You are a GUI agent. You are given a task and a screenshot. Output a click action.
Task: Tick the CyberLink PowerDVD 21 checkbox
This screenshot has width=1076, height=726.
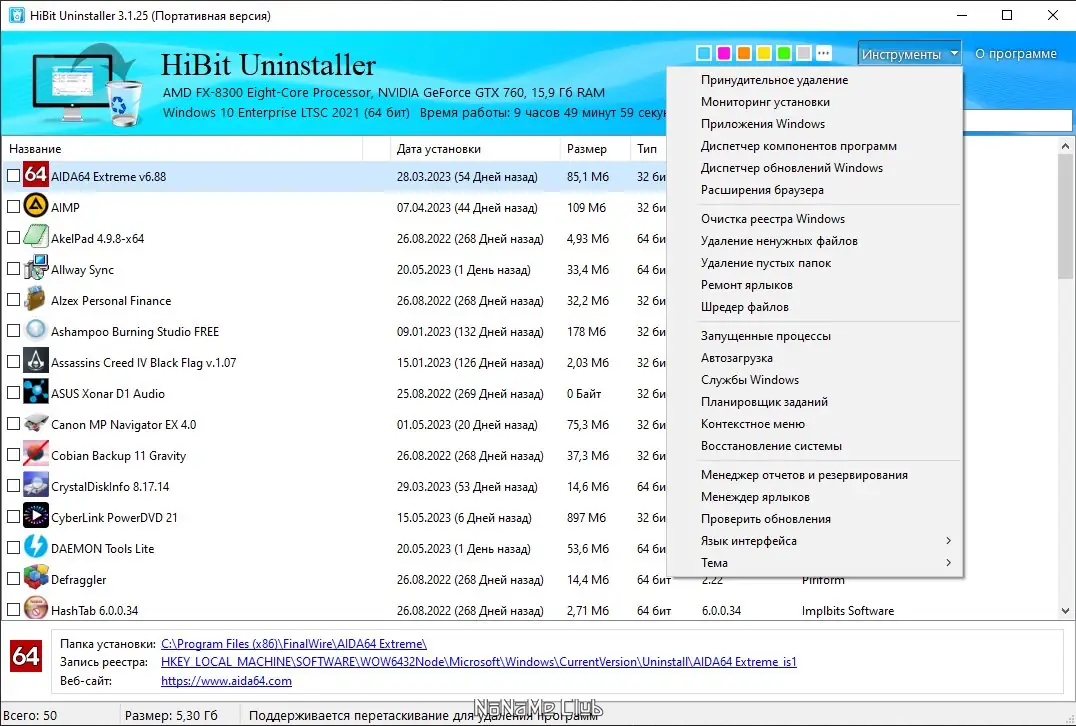point(13,517)
